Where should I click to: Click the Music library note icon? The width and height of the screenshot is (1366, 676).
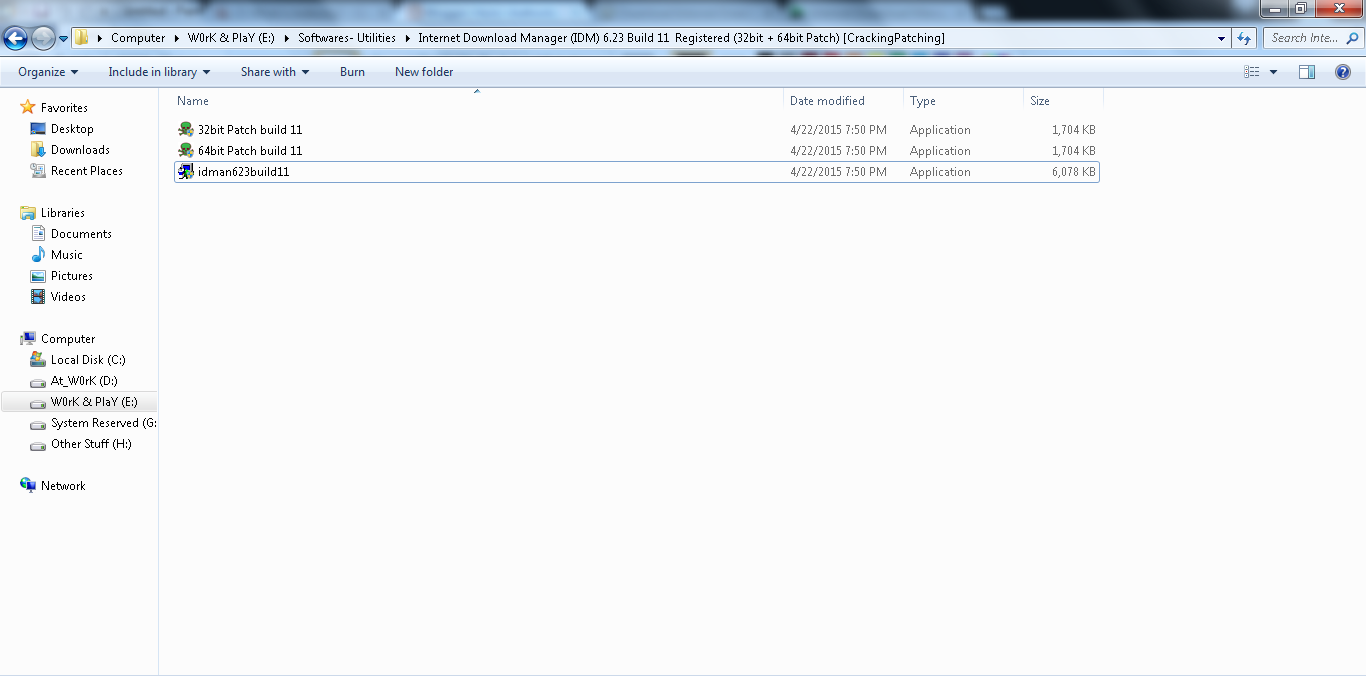pos(38,255)
